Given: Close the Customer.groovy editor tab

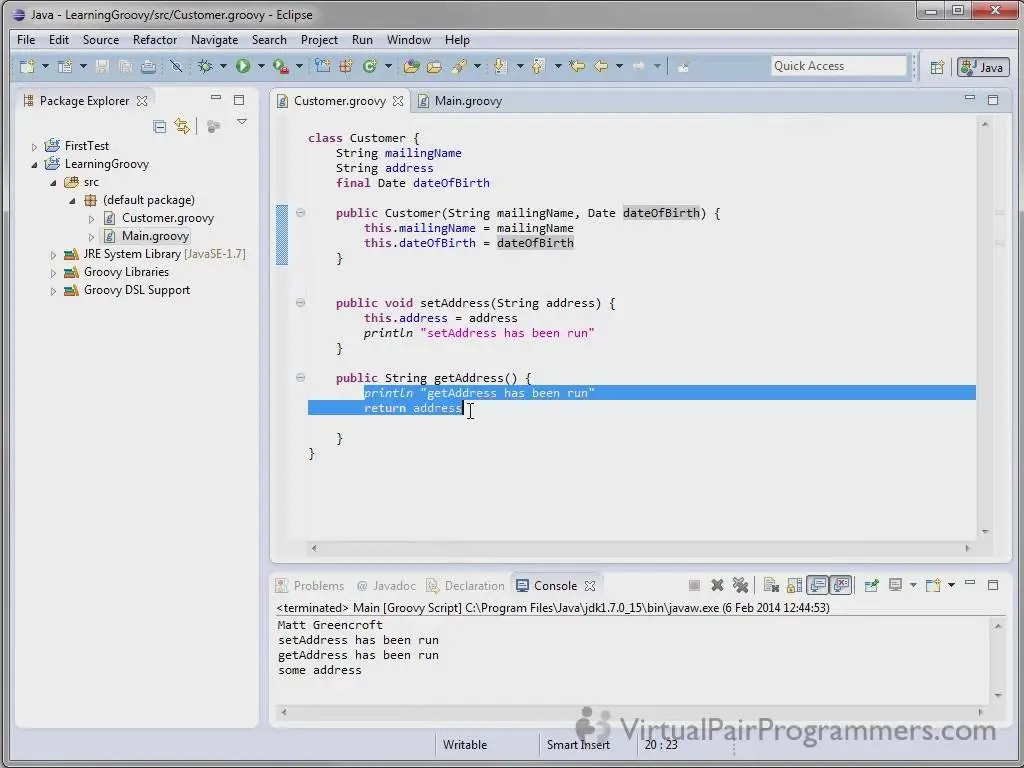Looking at the screenshot, I should coord(398,101).
